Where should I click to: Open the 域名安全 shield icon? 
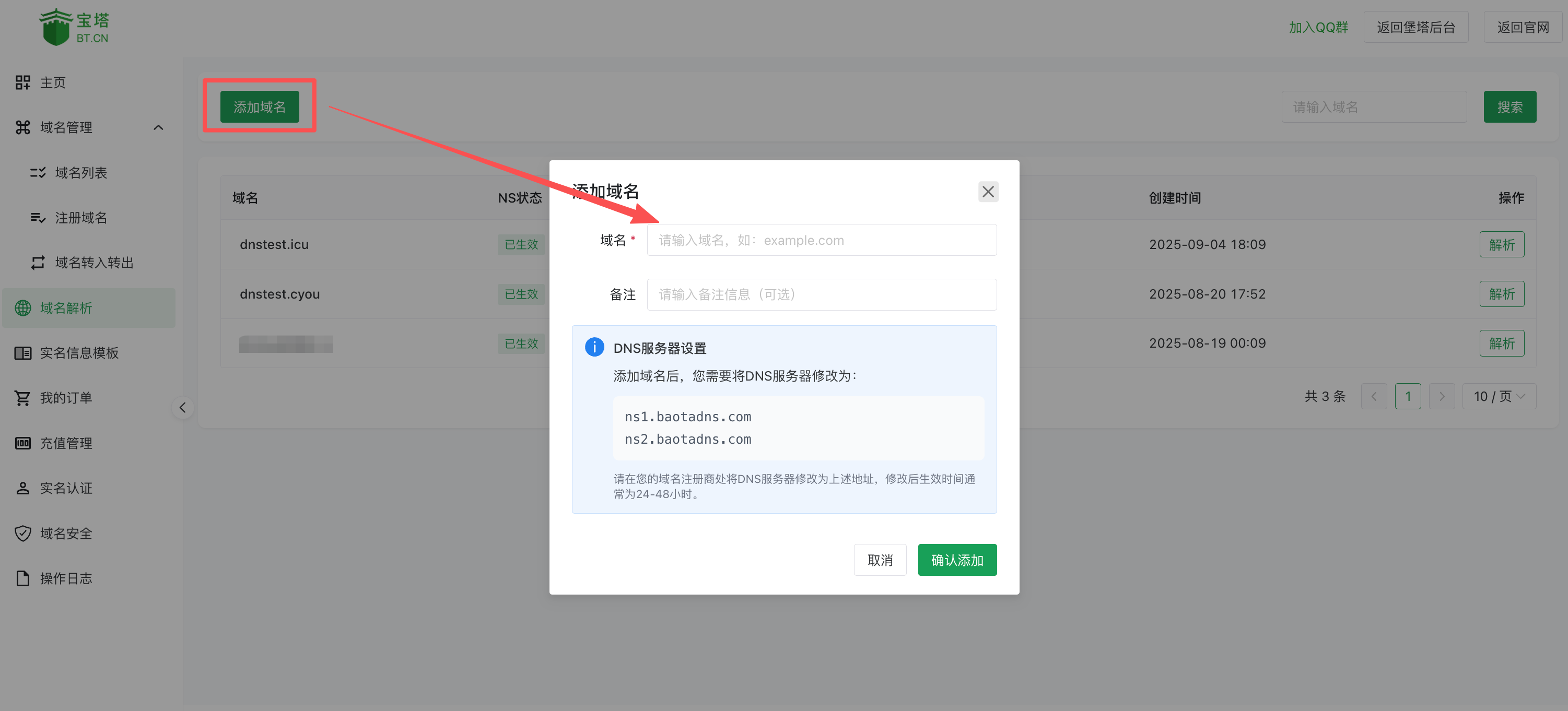pos(22,534)
